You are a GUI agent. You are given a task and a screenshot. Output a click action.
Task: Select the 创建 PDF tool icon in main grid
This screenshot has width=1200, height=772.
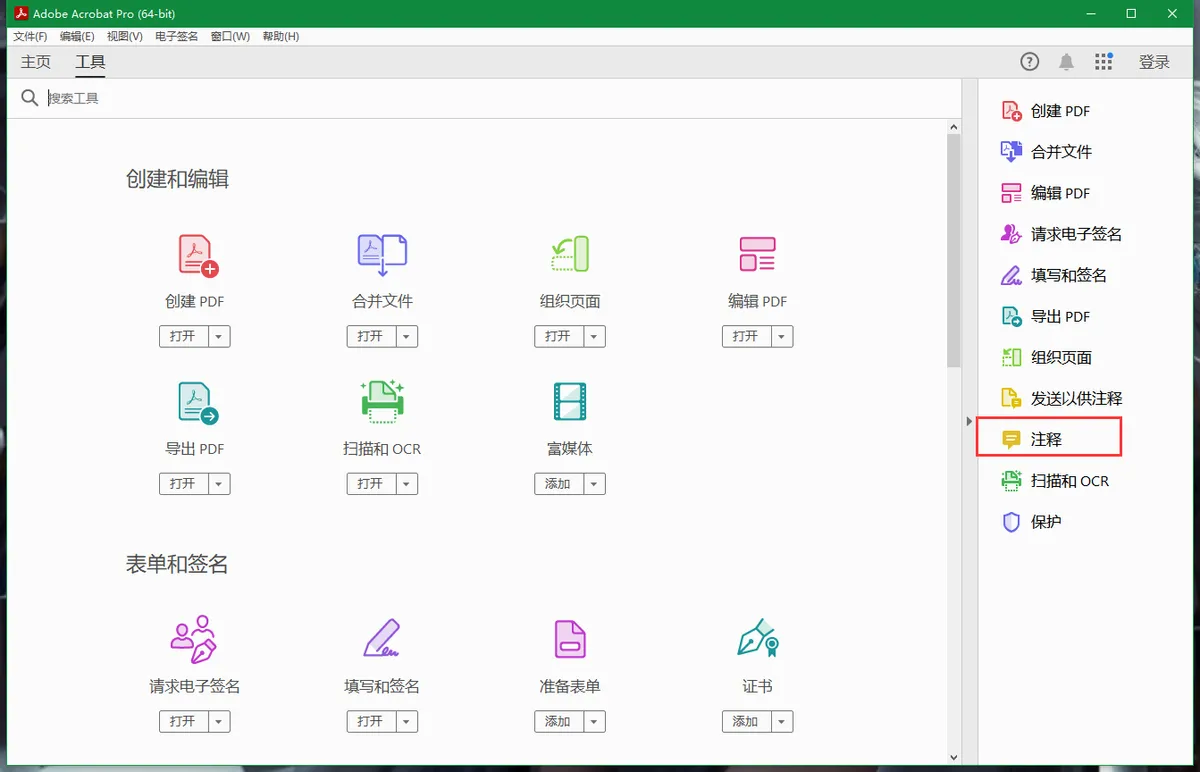pos(197,255)
